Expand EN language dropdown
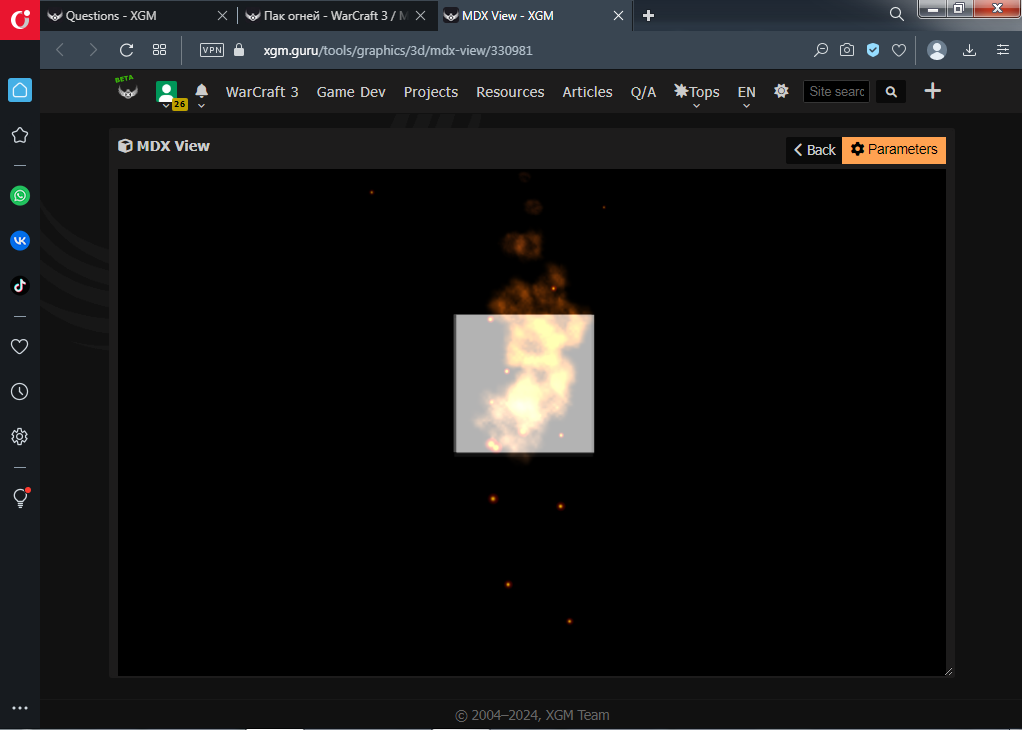Viewport: 1022px width, 730px height. point(746,93)
